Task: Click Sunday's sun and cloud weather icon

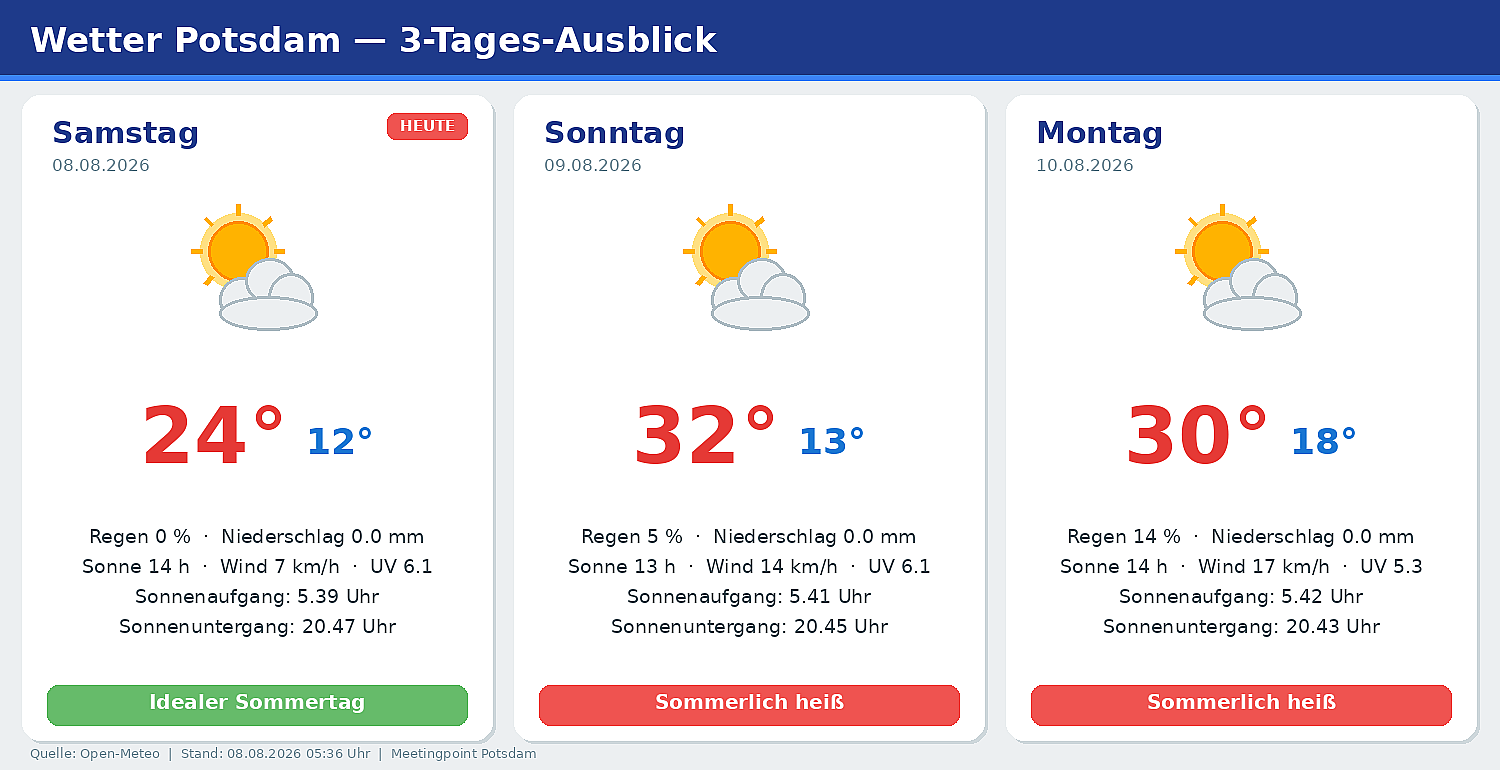Action: pos(747,267)
